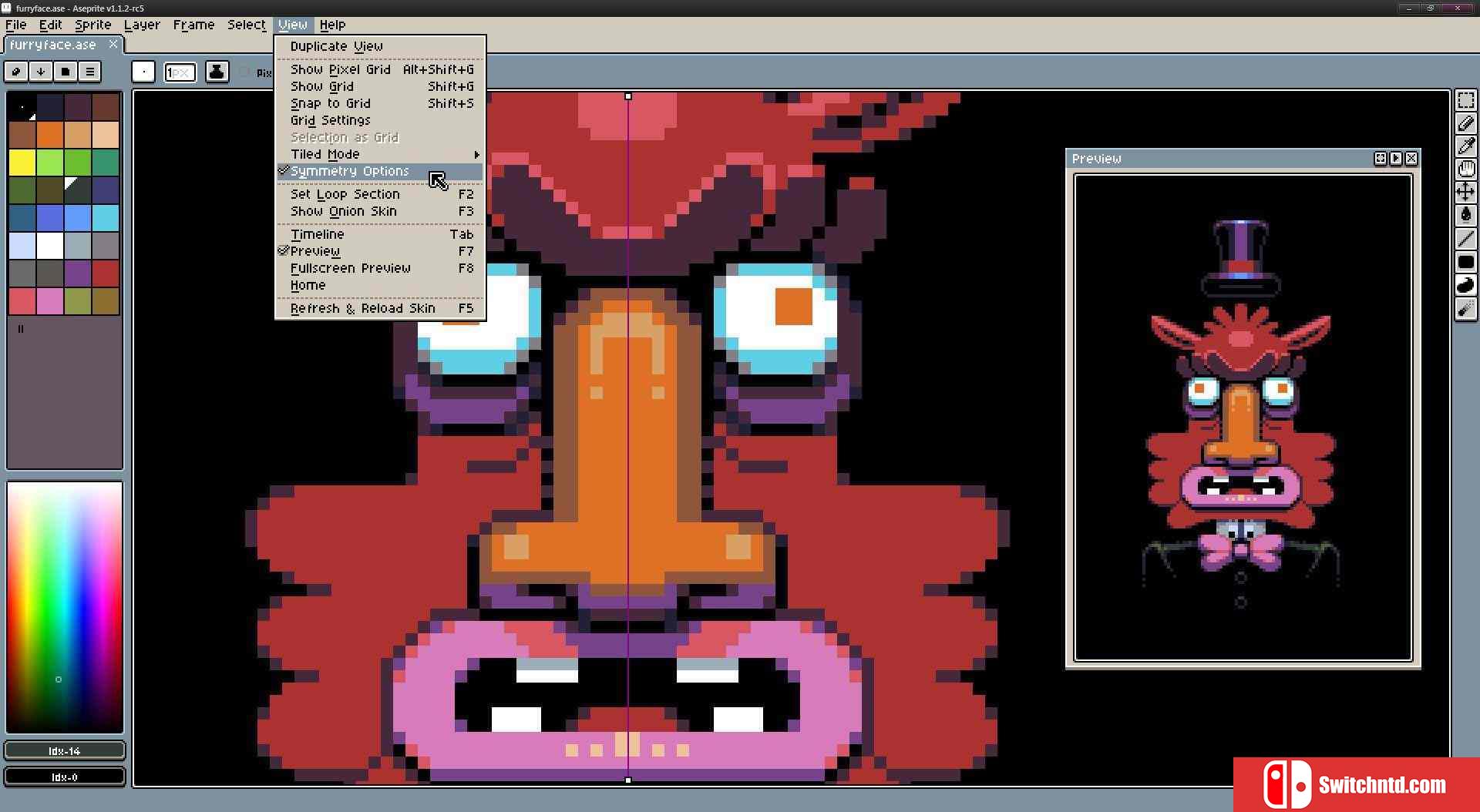Viewport: 1480px width, 812px height.
Task: Open the ink type dropdown
Action: pos(217,72)
